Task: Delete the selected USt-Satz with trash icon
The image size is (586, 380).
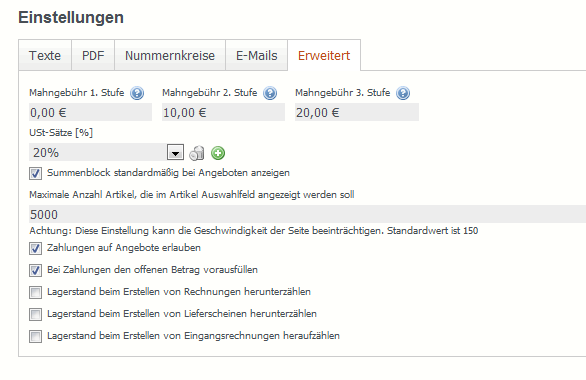Action: click(197, 153)
